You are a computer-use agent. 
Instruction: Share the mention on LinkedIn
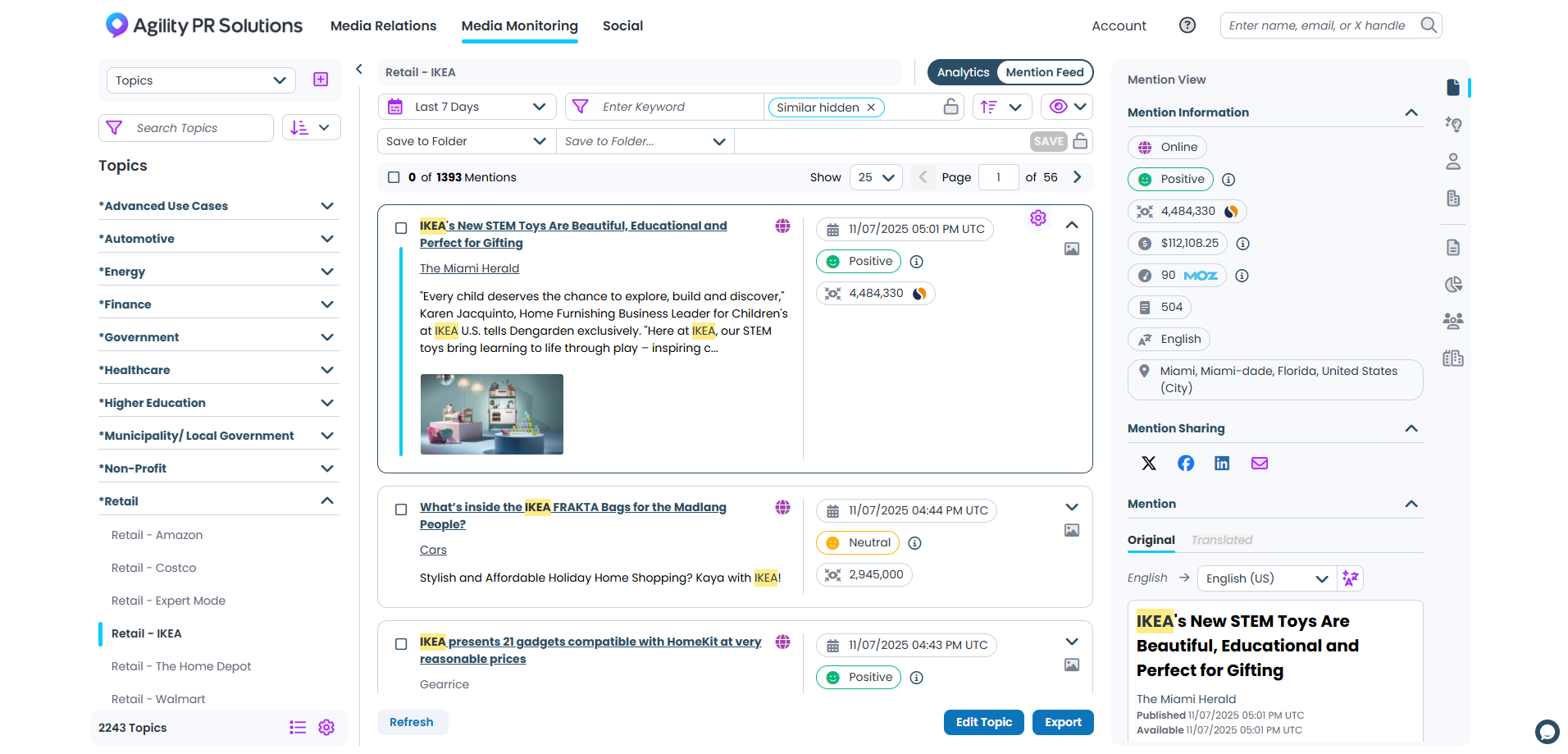click(1222, 464)
